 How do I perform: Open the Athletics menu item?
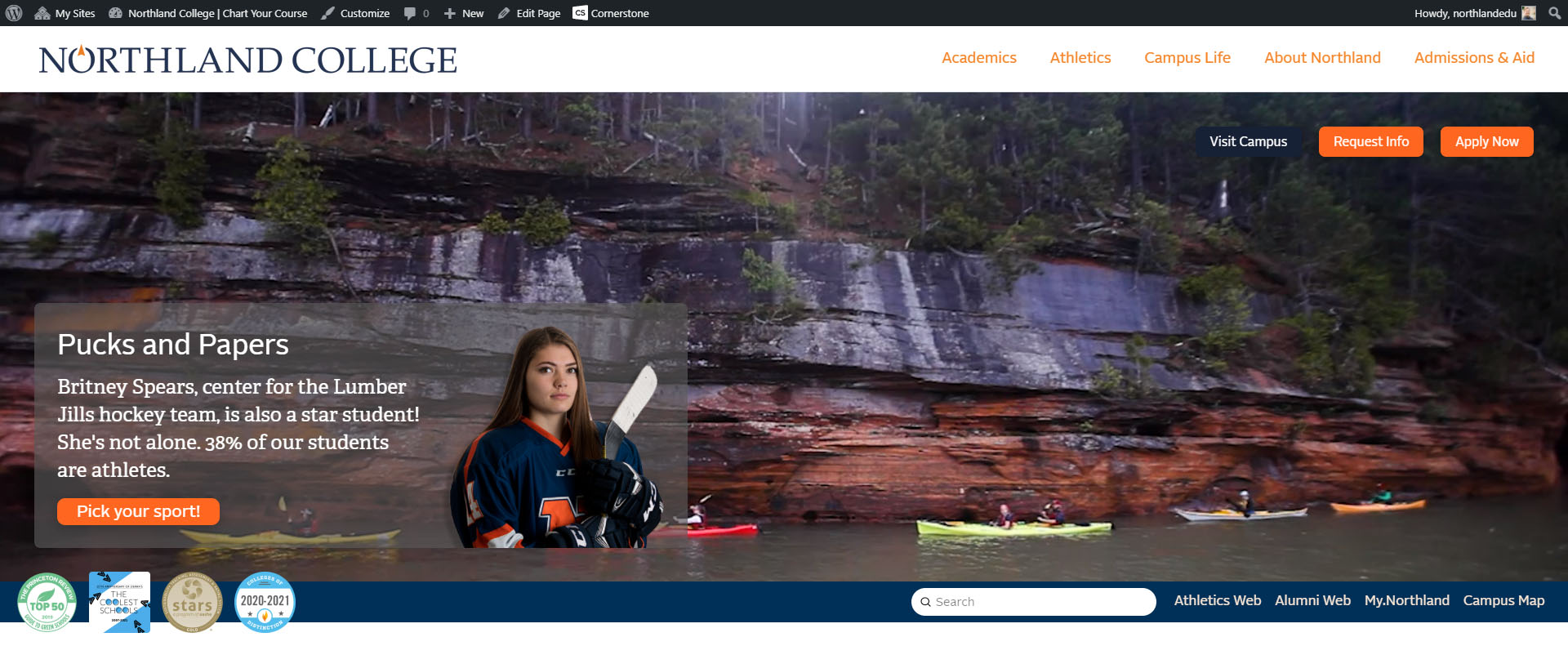click(1080, 58)
